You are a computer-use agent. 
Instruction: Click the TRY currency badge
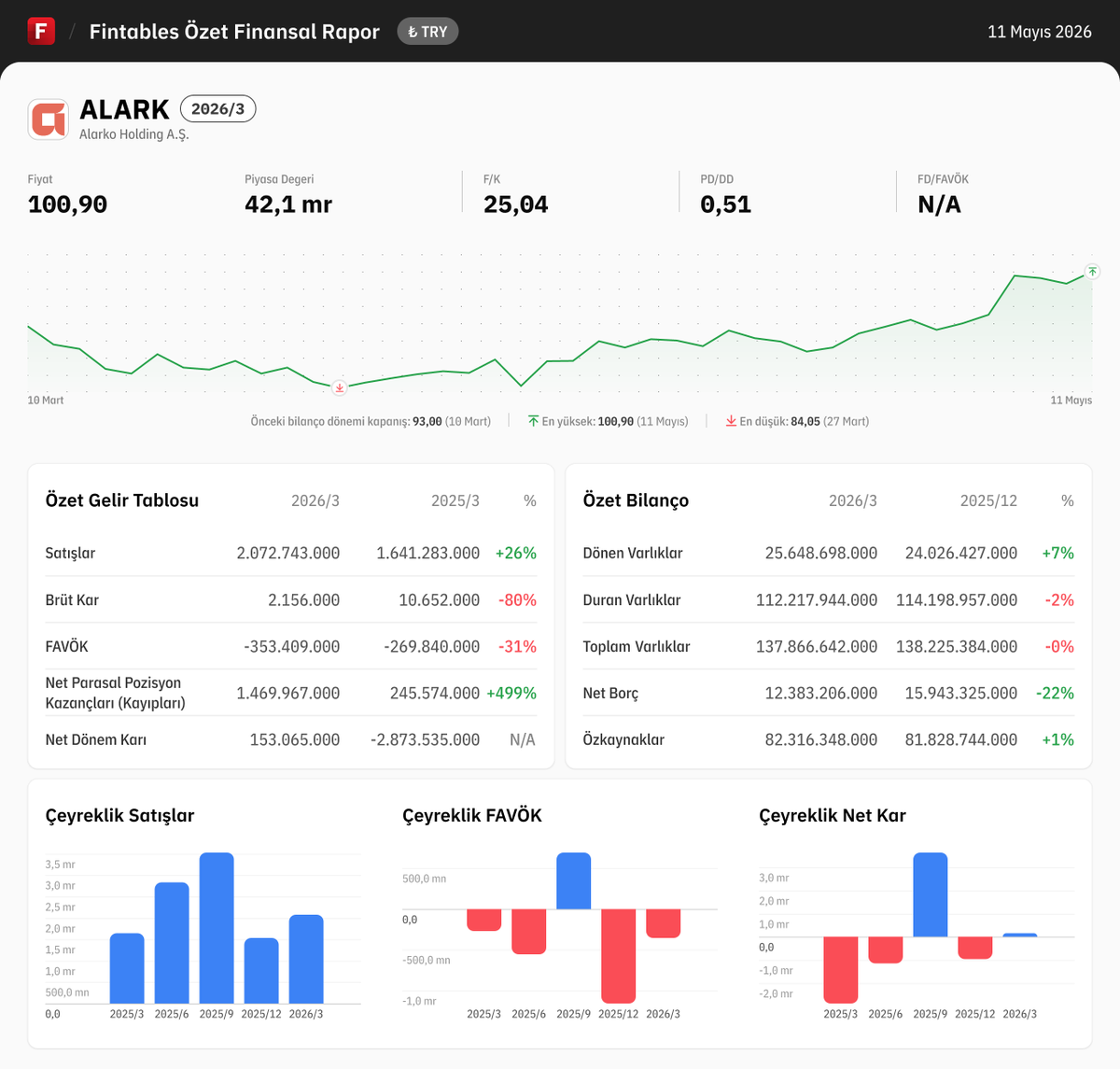[x=427, y=32]
